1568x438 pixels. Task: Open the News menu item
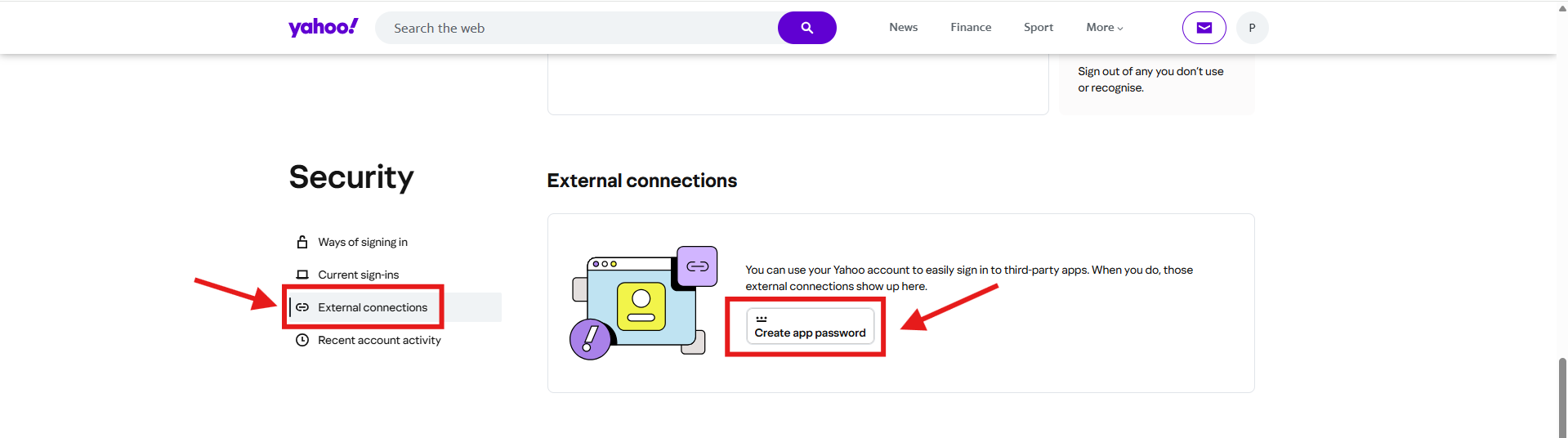[x=903, y=28]
